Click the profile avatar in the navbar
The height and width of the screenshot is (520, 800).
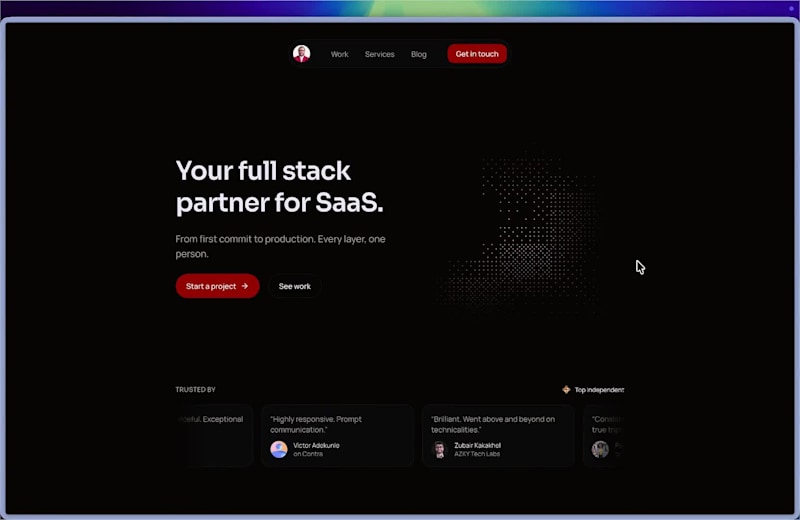coord(302,54)
